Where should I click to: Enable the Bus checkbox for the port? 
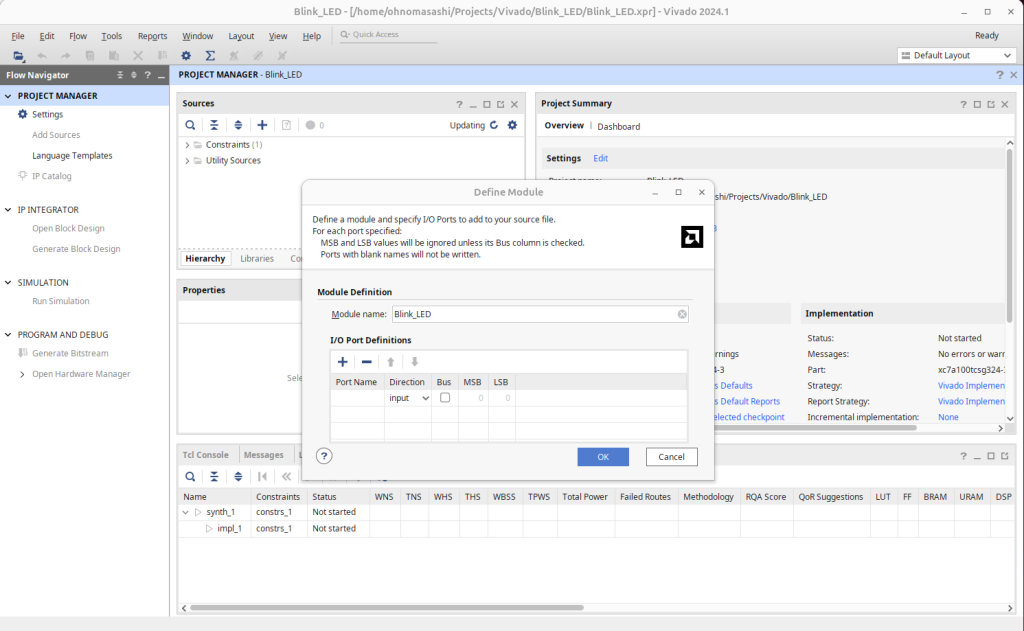click(x=445, y=398)
